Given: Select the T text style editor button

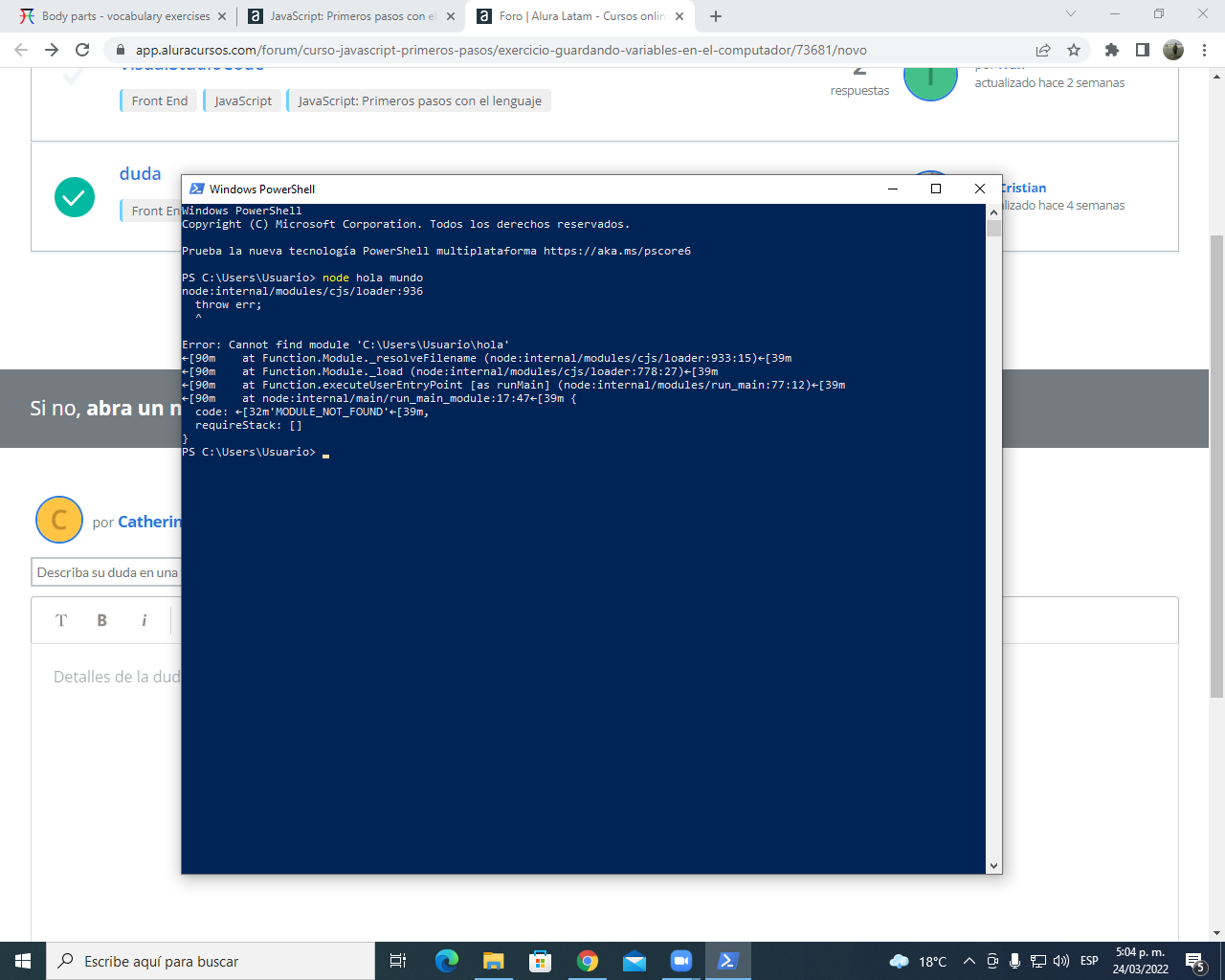Looking at the screenshot, I should [x=61, y=620].
